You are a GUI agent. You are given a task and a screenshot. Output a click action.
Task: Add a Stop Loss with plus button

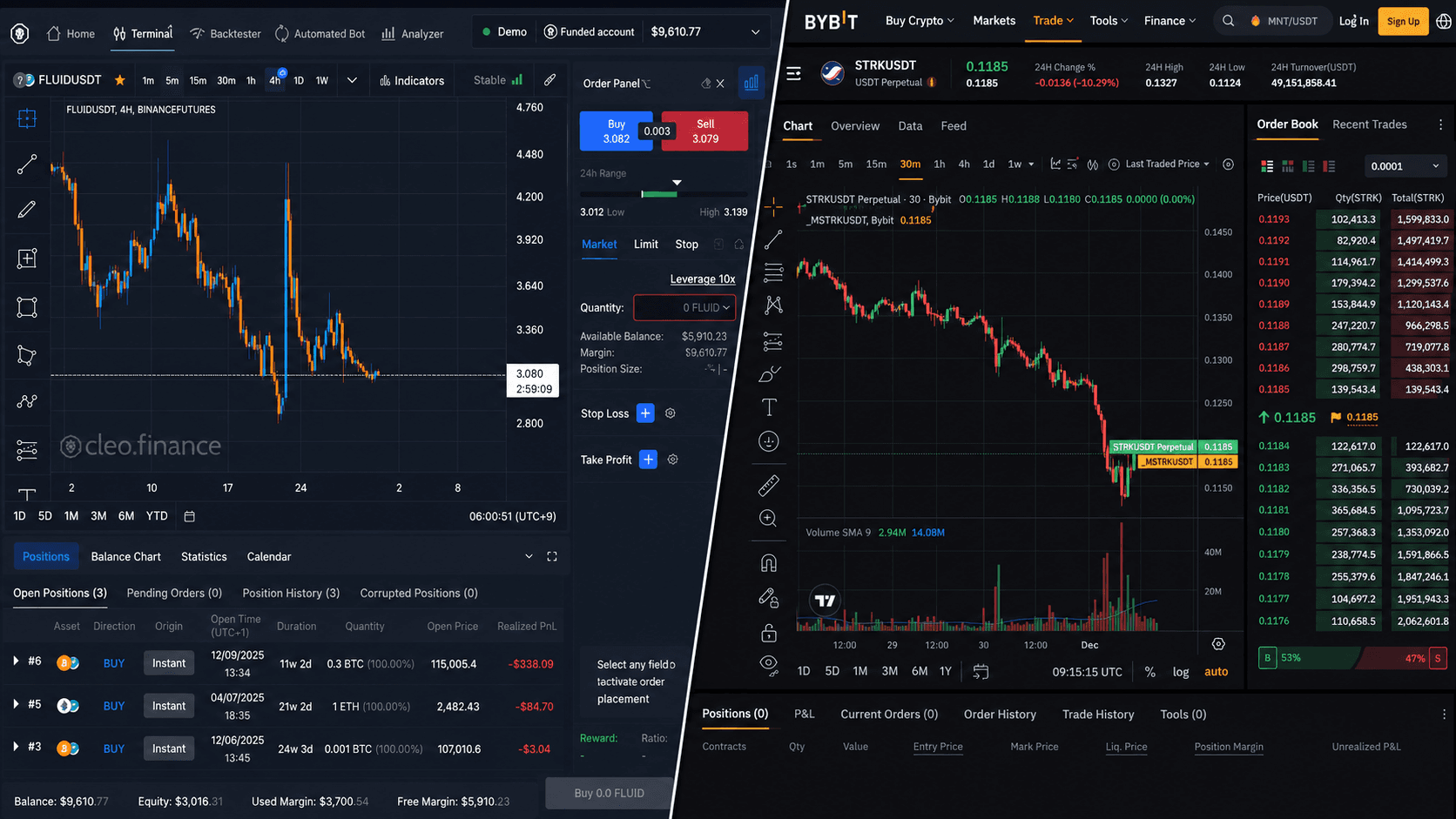click(x=645, y=413)
